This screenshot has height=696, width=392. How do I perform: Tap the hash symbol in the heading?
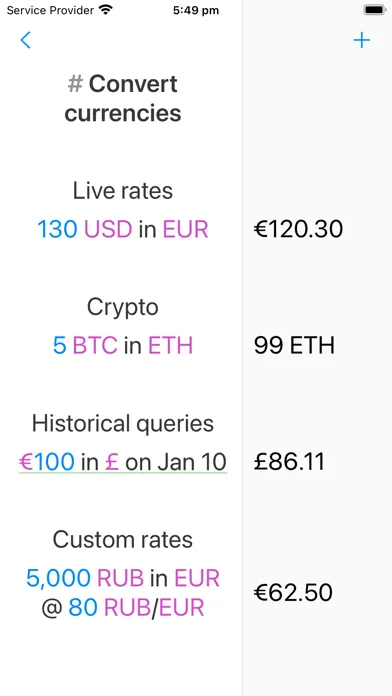(75, 84)
